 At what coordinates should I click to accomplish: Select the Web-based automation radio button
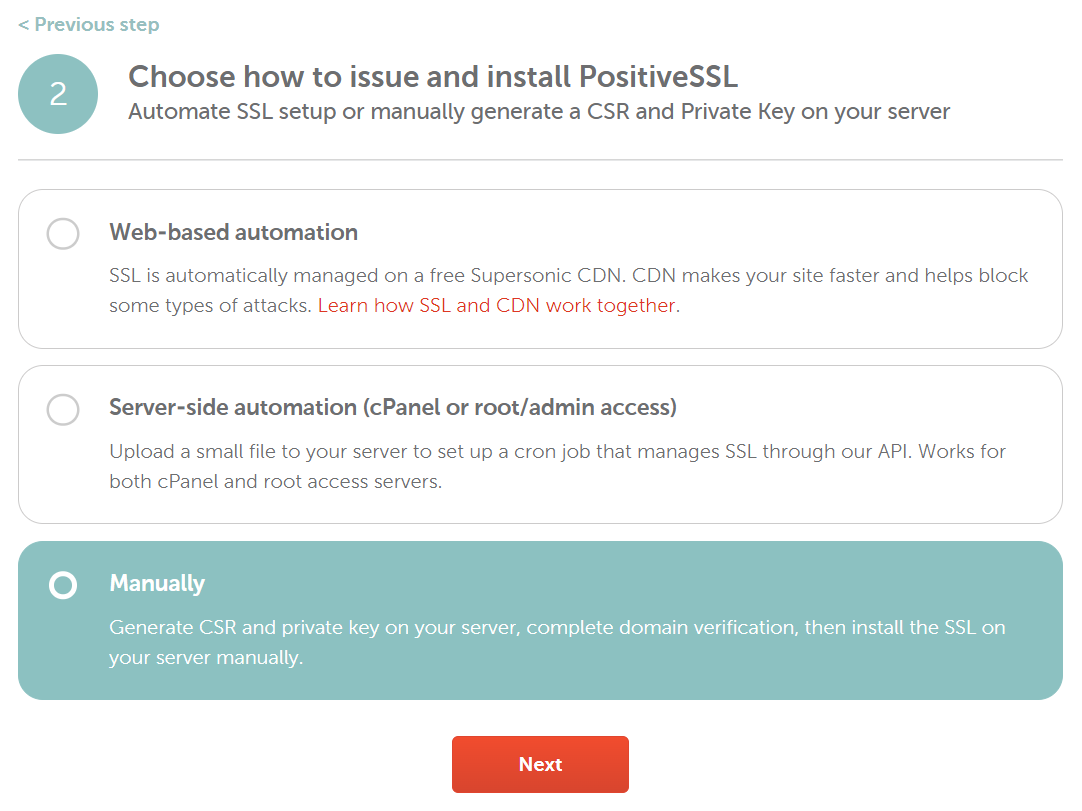tap(63, 234)
